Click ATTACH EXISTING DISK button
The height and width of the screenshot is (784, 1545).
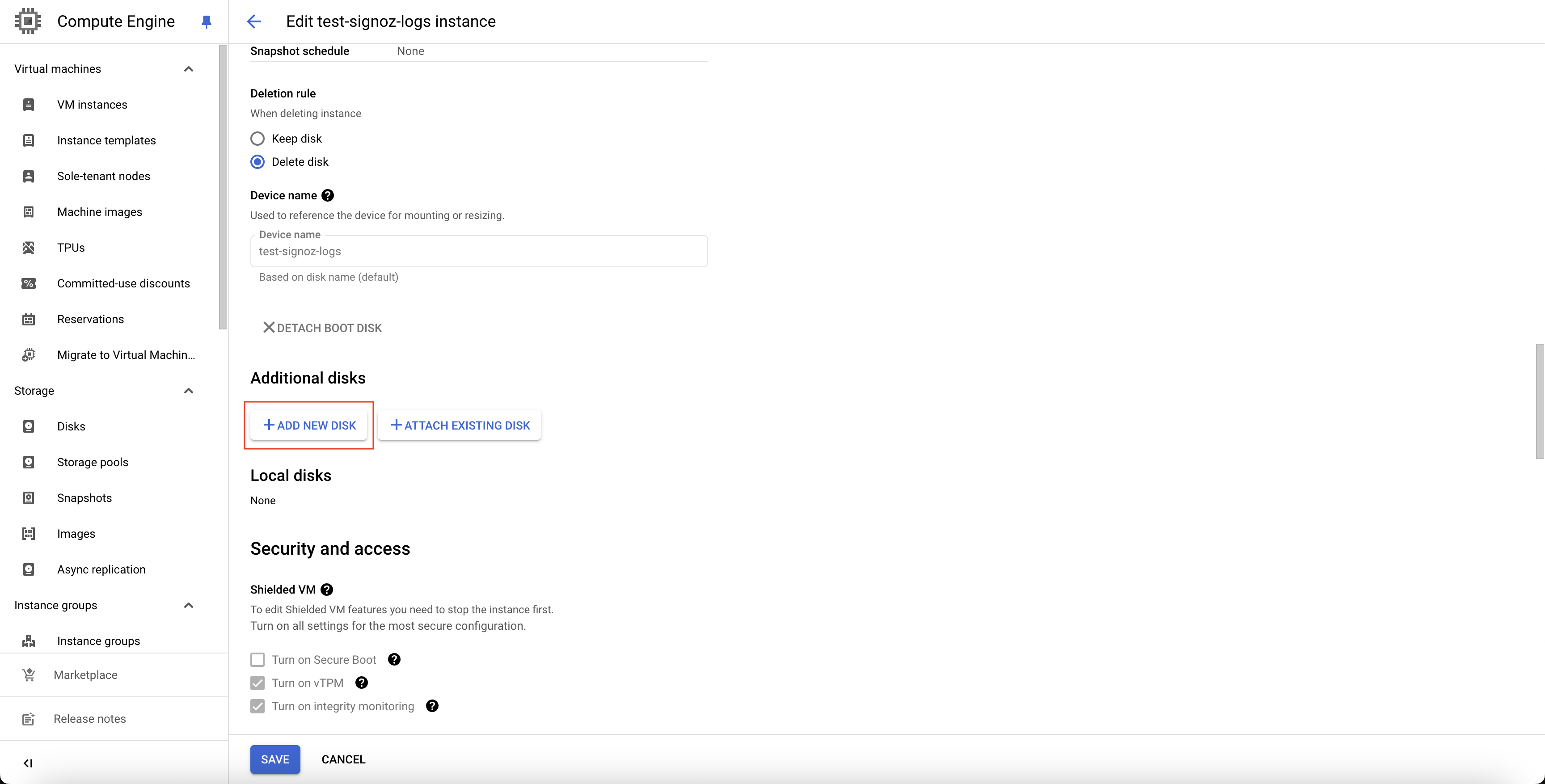460,425
